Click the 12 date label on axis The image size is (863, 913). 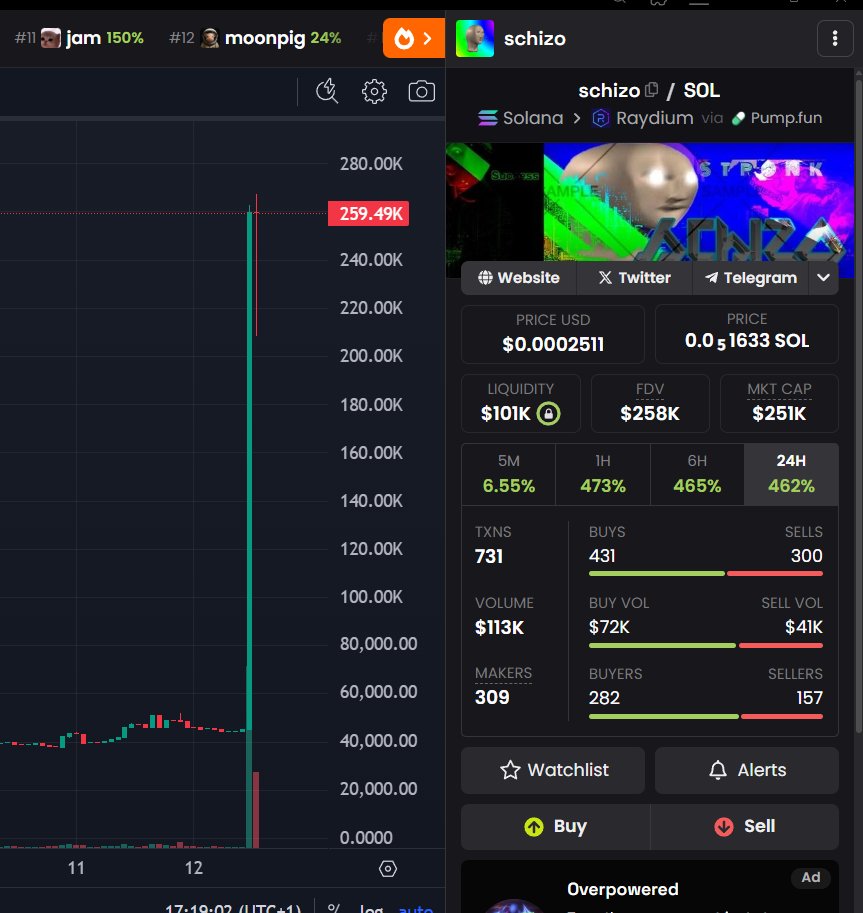193,868
